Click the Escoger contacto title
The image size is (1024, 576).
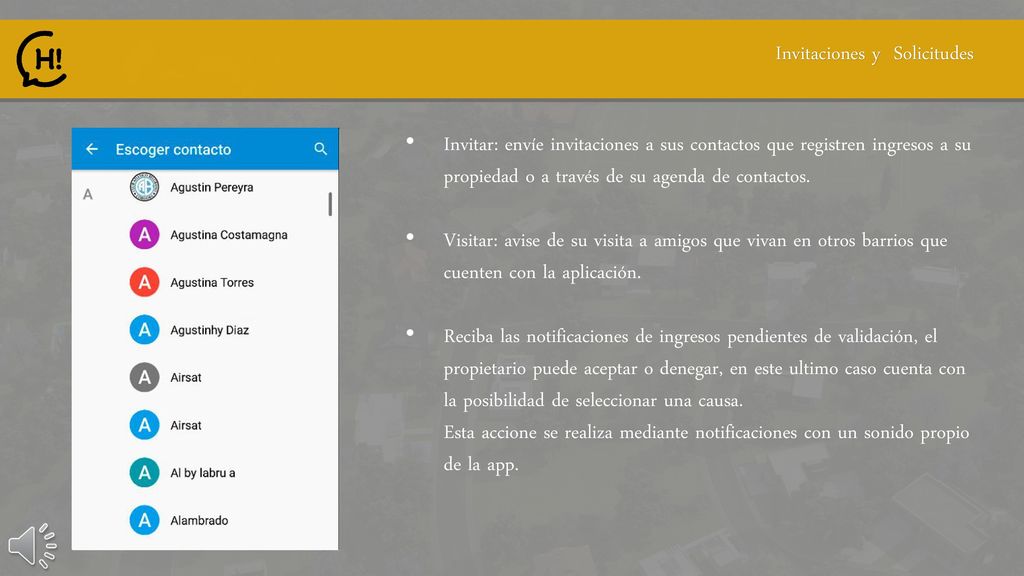click(x=173, y=150)
